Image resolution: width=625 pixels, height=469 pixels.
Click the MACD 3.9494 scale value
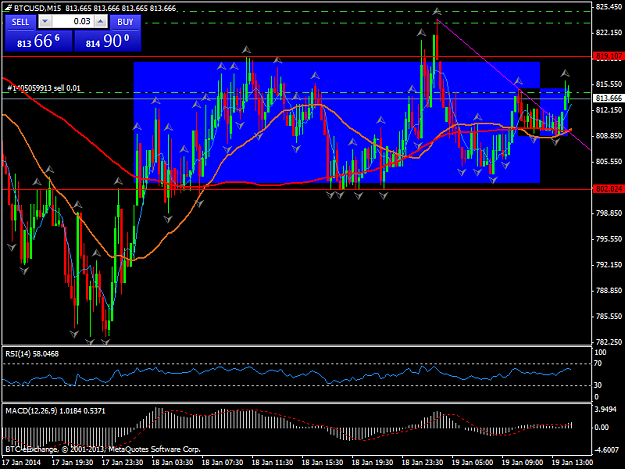click(x=605, y=409)
